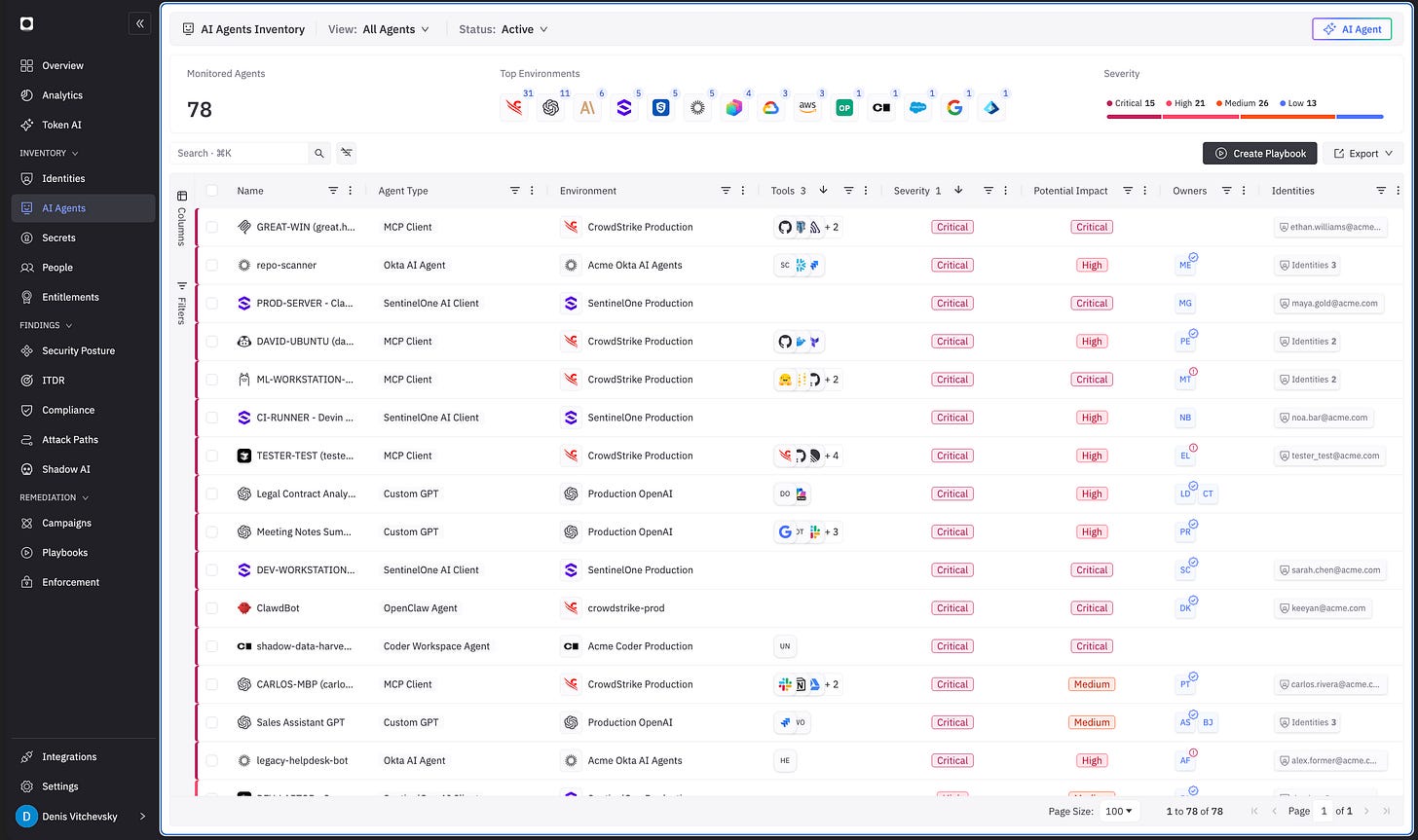Viewport: 1418px width, 840px height.
Task: Click the Severity column sort arrow
Action: (x=958, y=190)
